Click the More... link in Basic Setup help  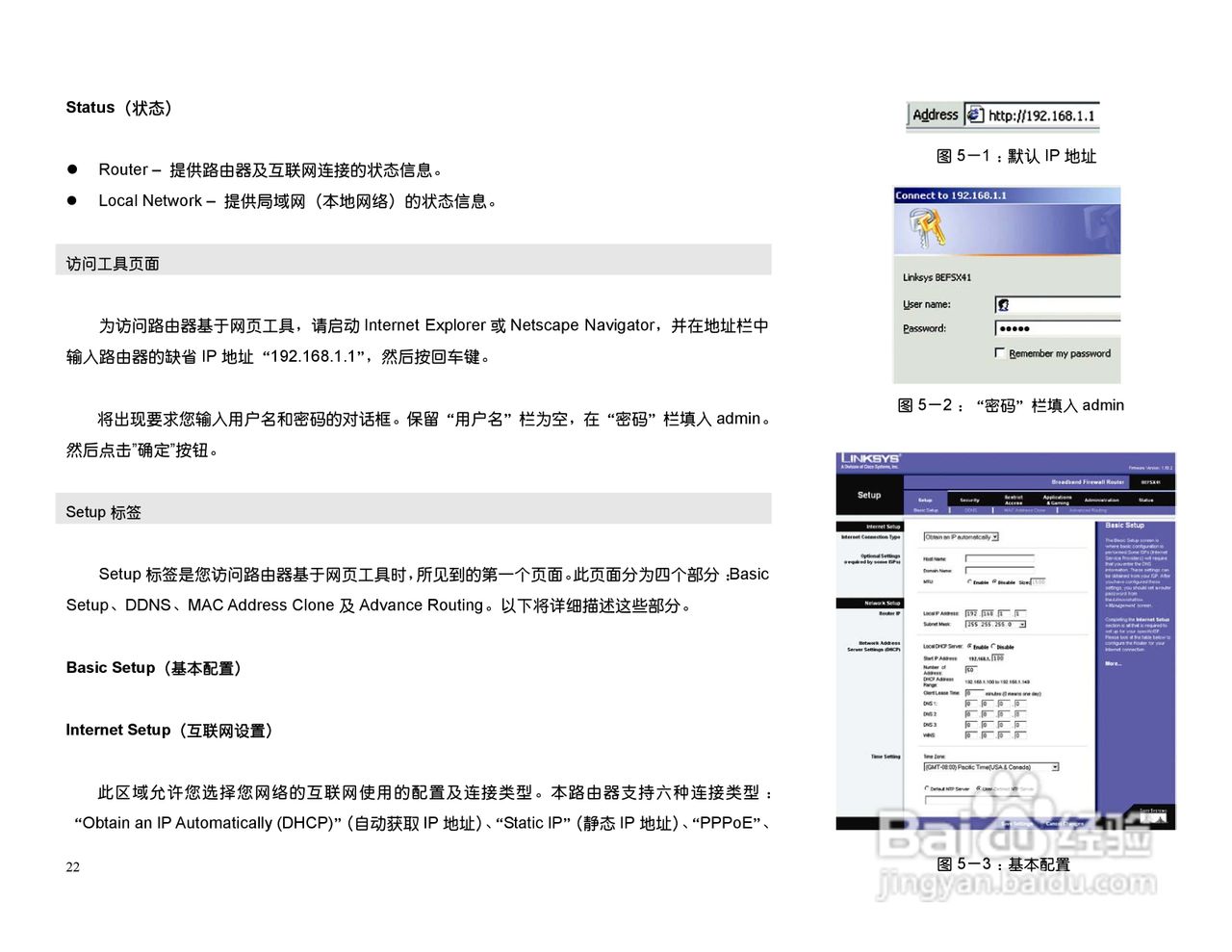(1111, 665)
